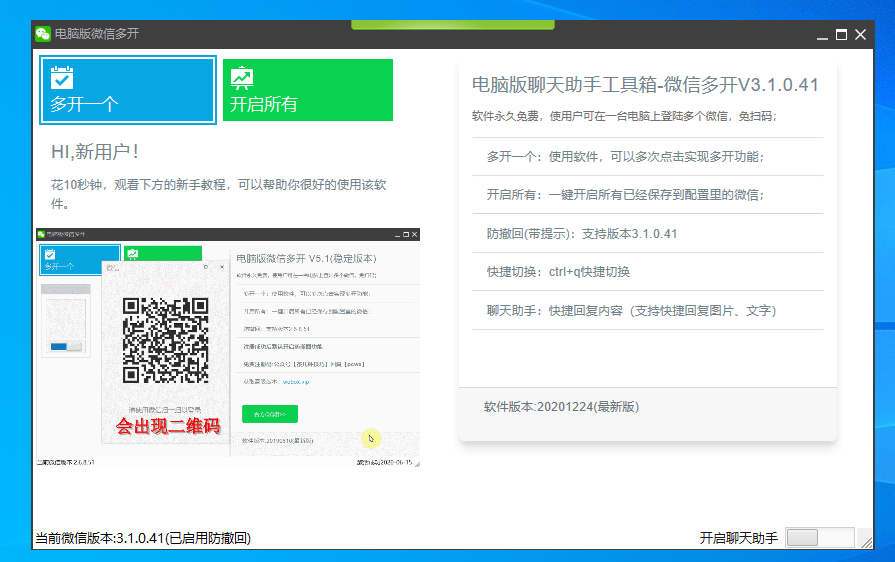
Task: Click the 开启聊天助手 label
Action: tap(739, 538)
